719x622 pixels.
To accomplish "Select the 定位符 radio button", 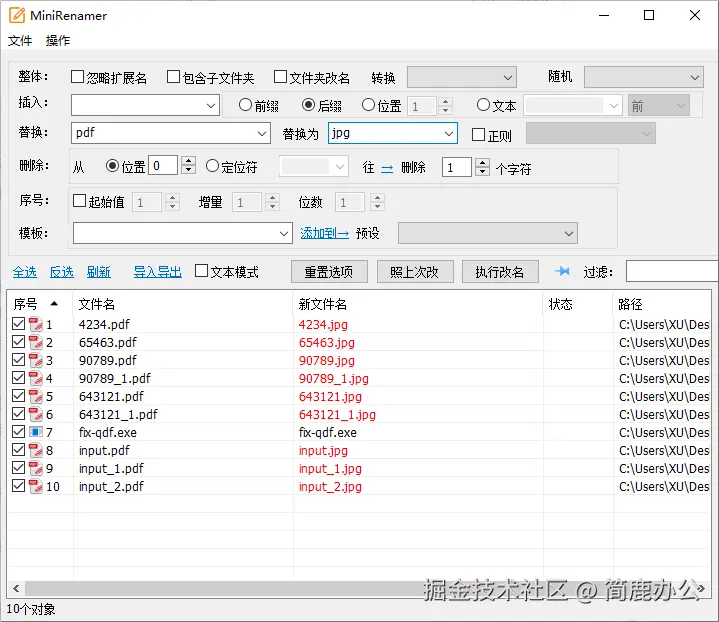I will coord(212,166).
